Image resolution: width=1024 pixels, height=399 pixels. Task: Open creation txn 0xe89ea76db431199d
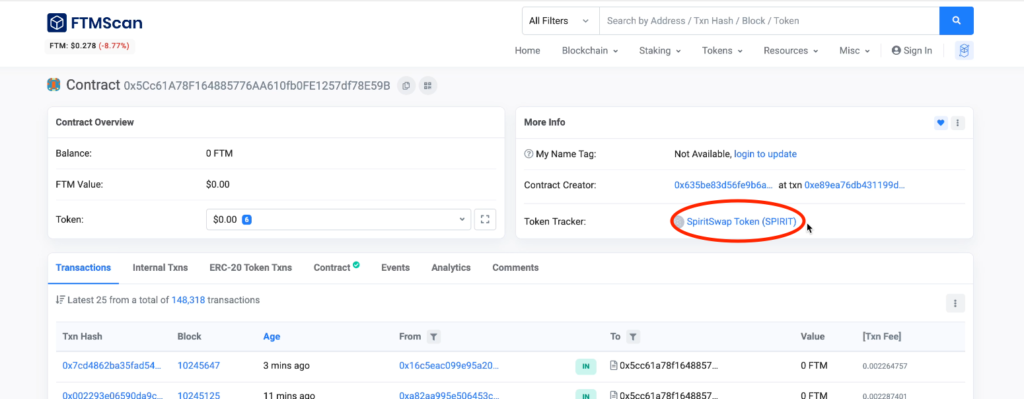tap(855, 185)
